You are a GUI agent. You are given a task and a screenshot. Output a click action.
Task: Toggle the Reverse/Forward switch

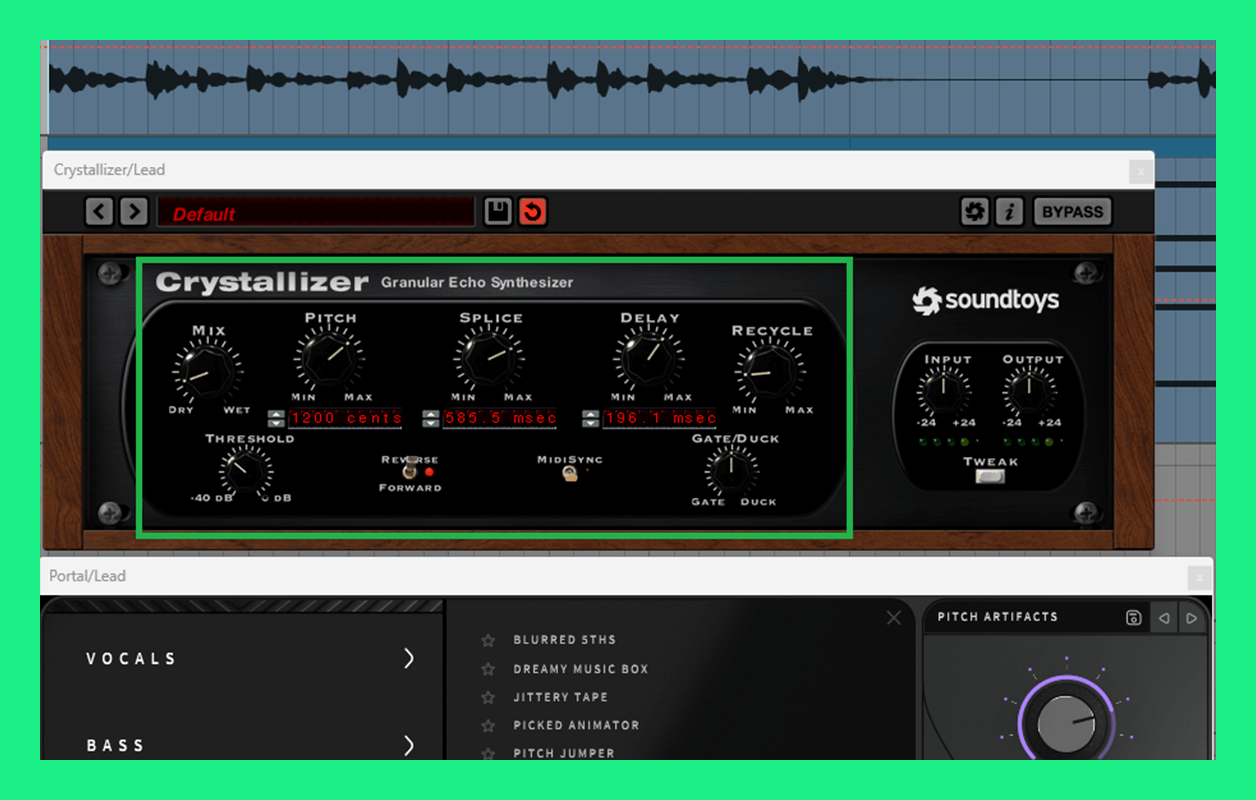point(409,468)
